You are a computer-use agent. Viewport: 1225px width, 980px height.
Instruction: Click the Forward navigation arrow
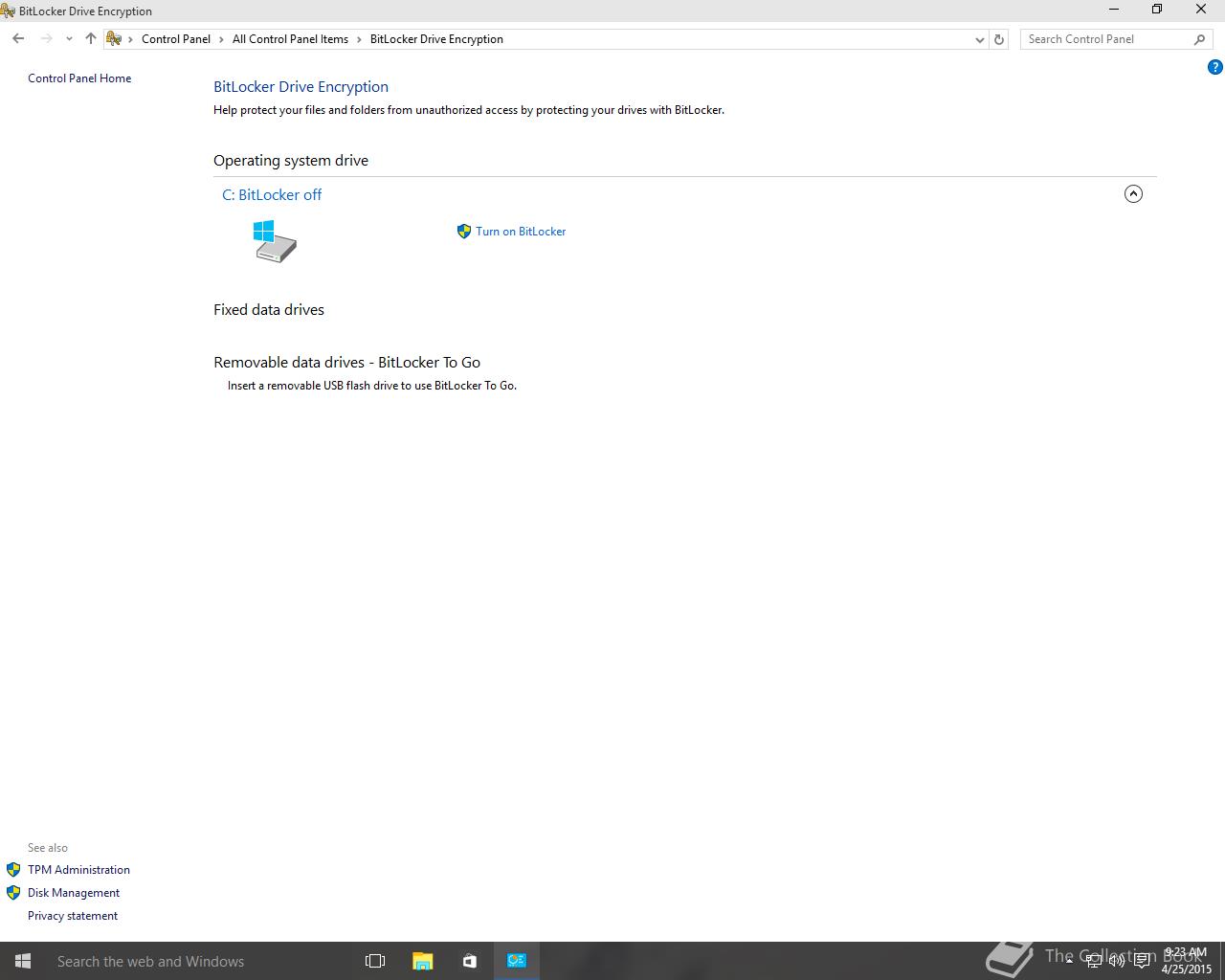click(46, 39)
